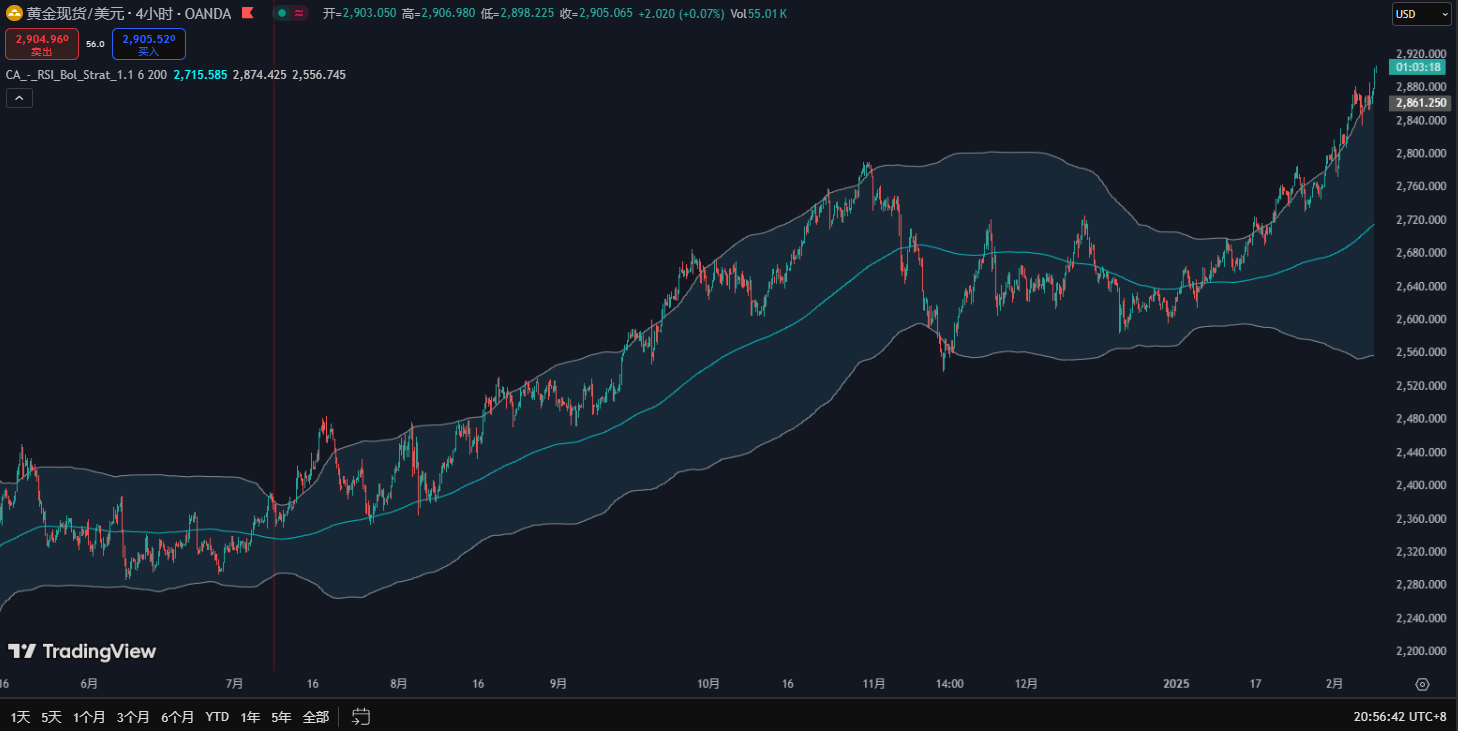1458x731 pixels.
Task: Click the gold symbol logo icon
Action: pyautogui.click(x=15, y=13)
